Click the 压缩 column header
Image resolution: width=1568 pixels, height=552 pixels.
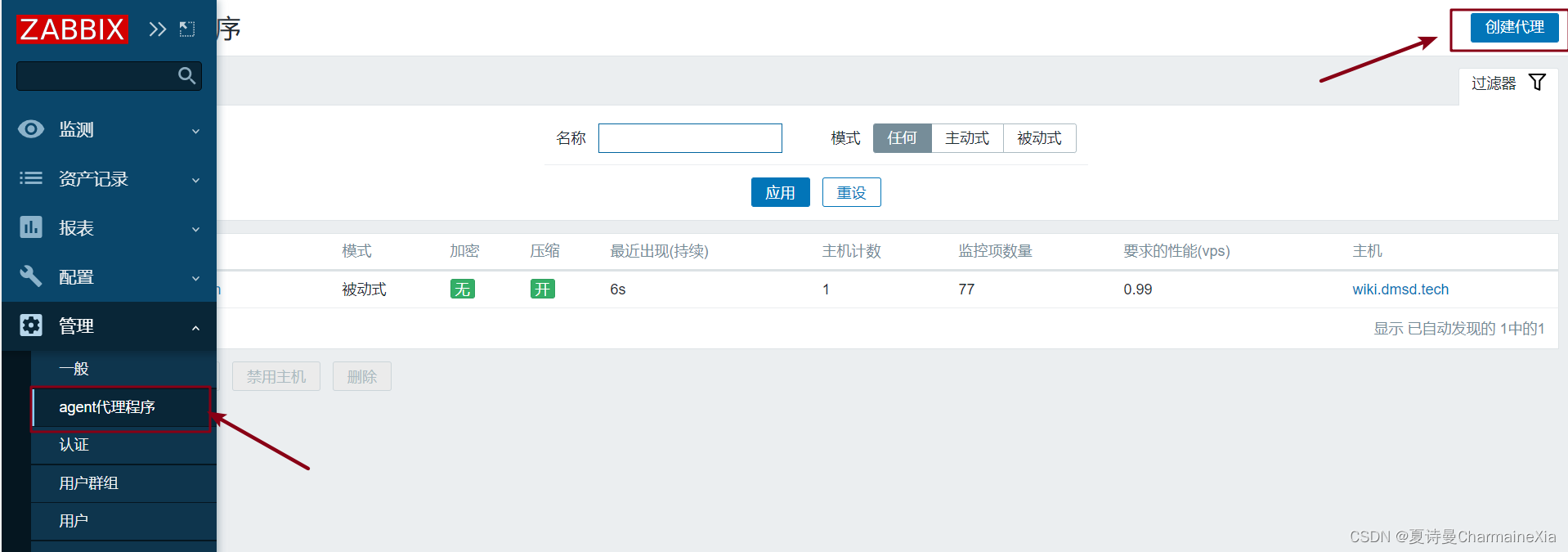click(544, 251)
